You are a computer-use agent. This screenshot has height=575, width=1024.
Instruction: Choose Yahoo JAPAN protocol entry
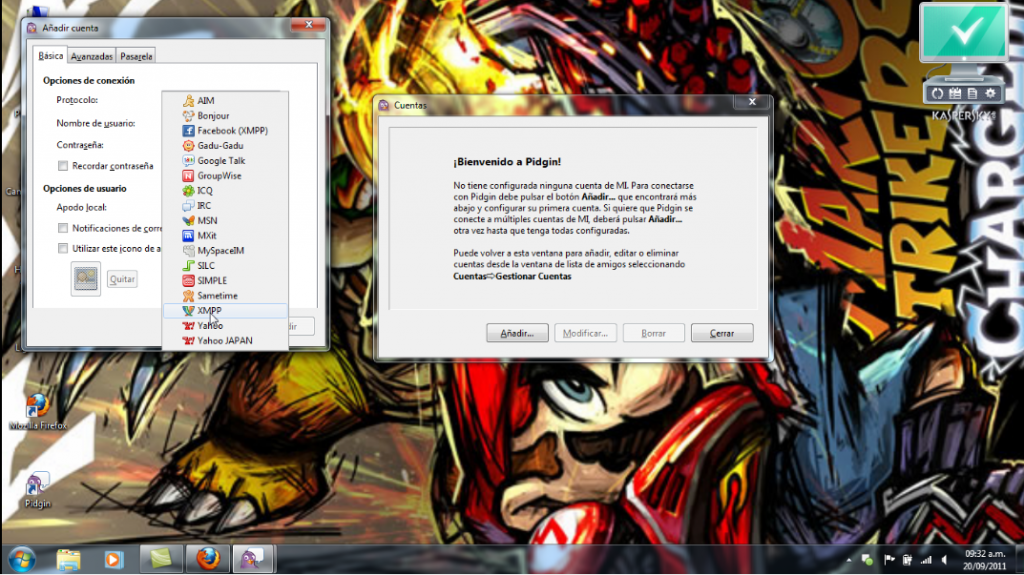pyautogui.click(x=225, y=341)
